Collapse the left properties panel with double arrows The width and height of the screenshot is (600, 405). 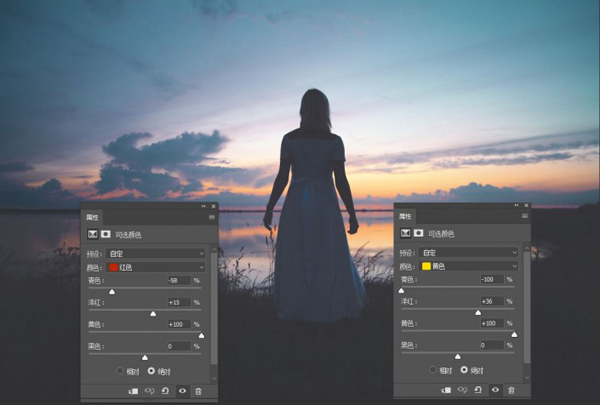pyautogui.click(x=204, y=206)
